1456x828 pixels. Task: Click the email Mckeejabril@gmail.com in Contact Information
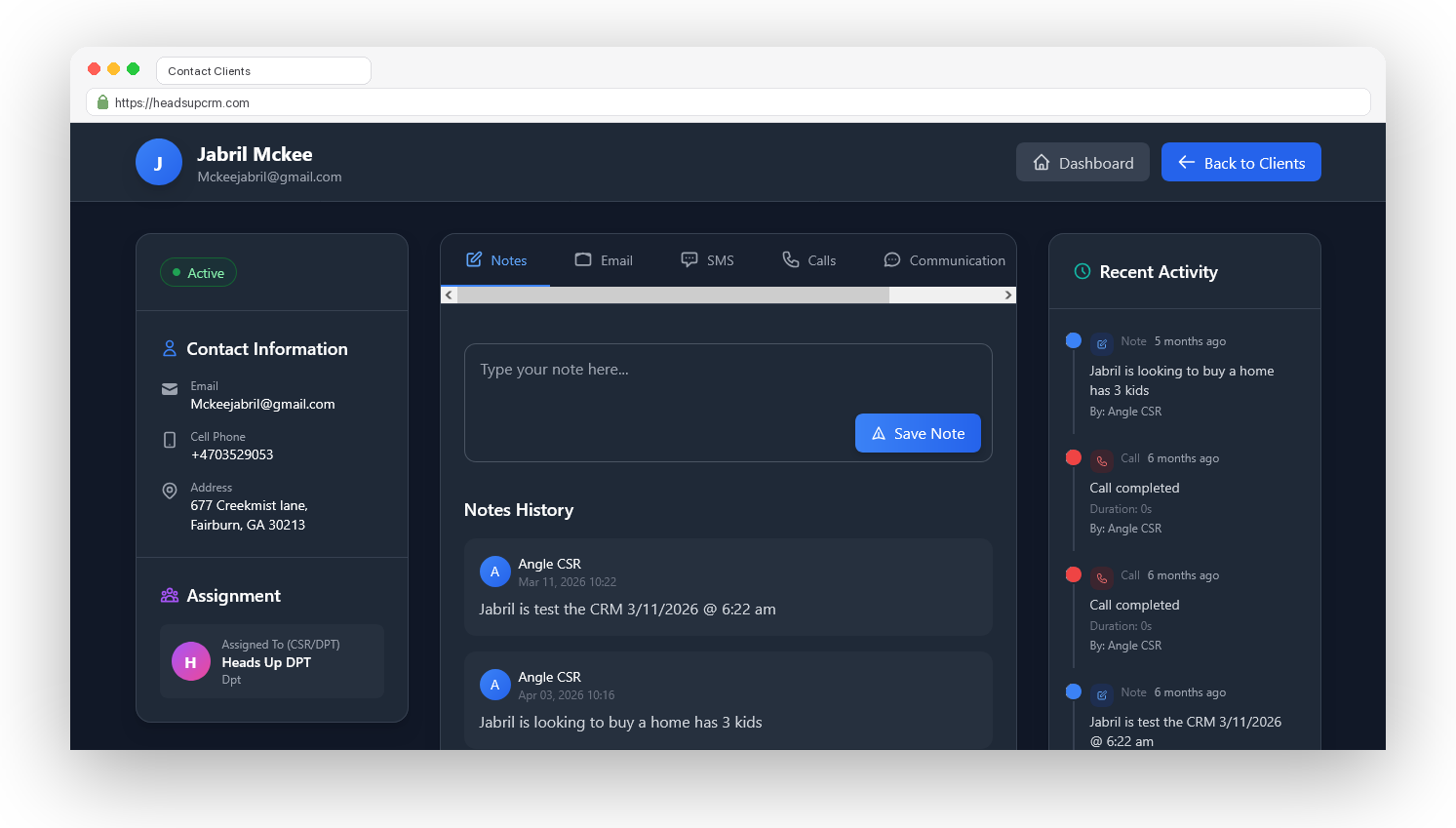[262, 404]
